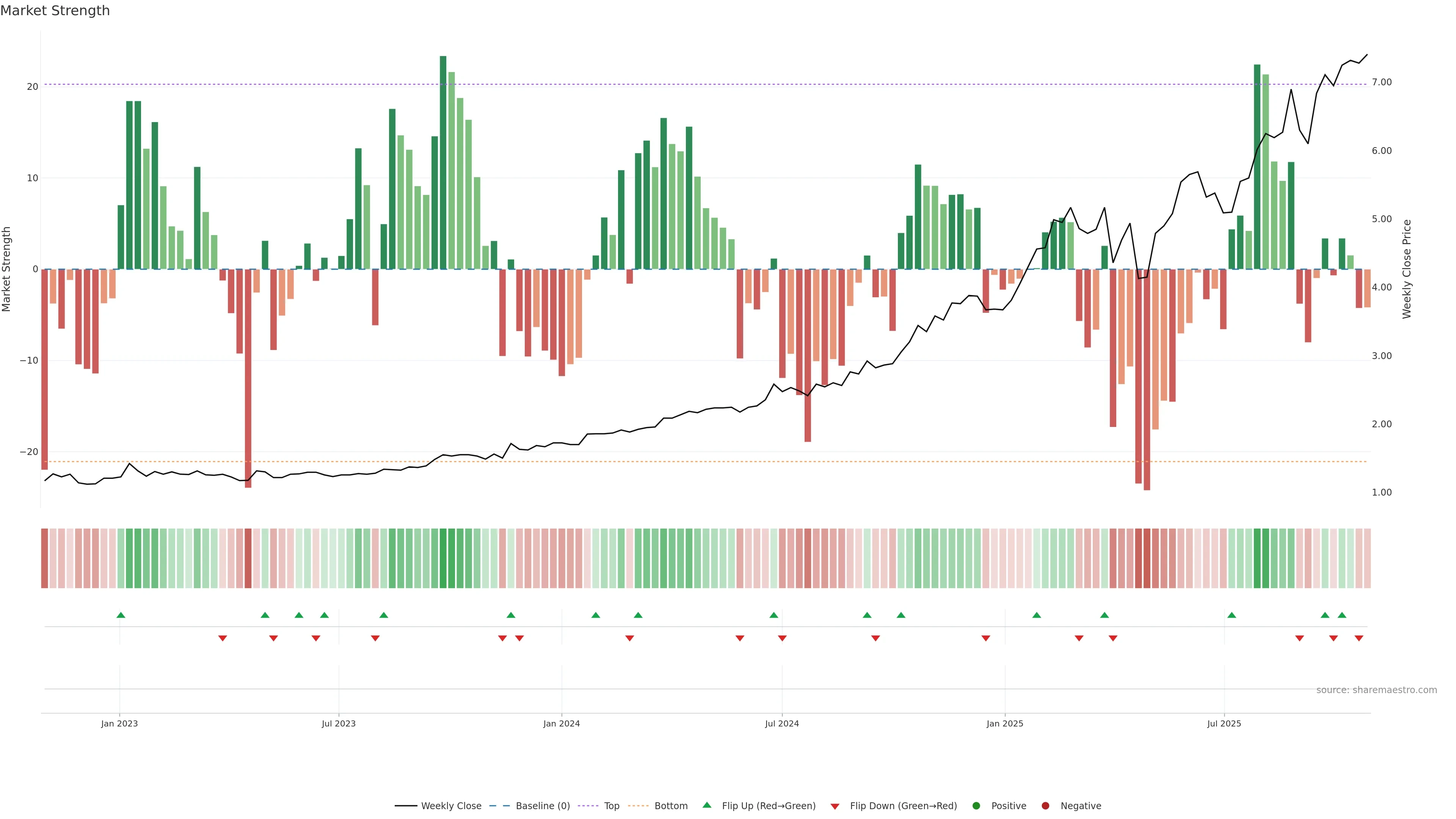Click the 7.00 right axis tick label
This screenshot has height=819, width=1456.
tap(1381, 83)
